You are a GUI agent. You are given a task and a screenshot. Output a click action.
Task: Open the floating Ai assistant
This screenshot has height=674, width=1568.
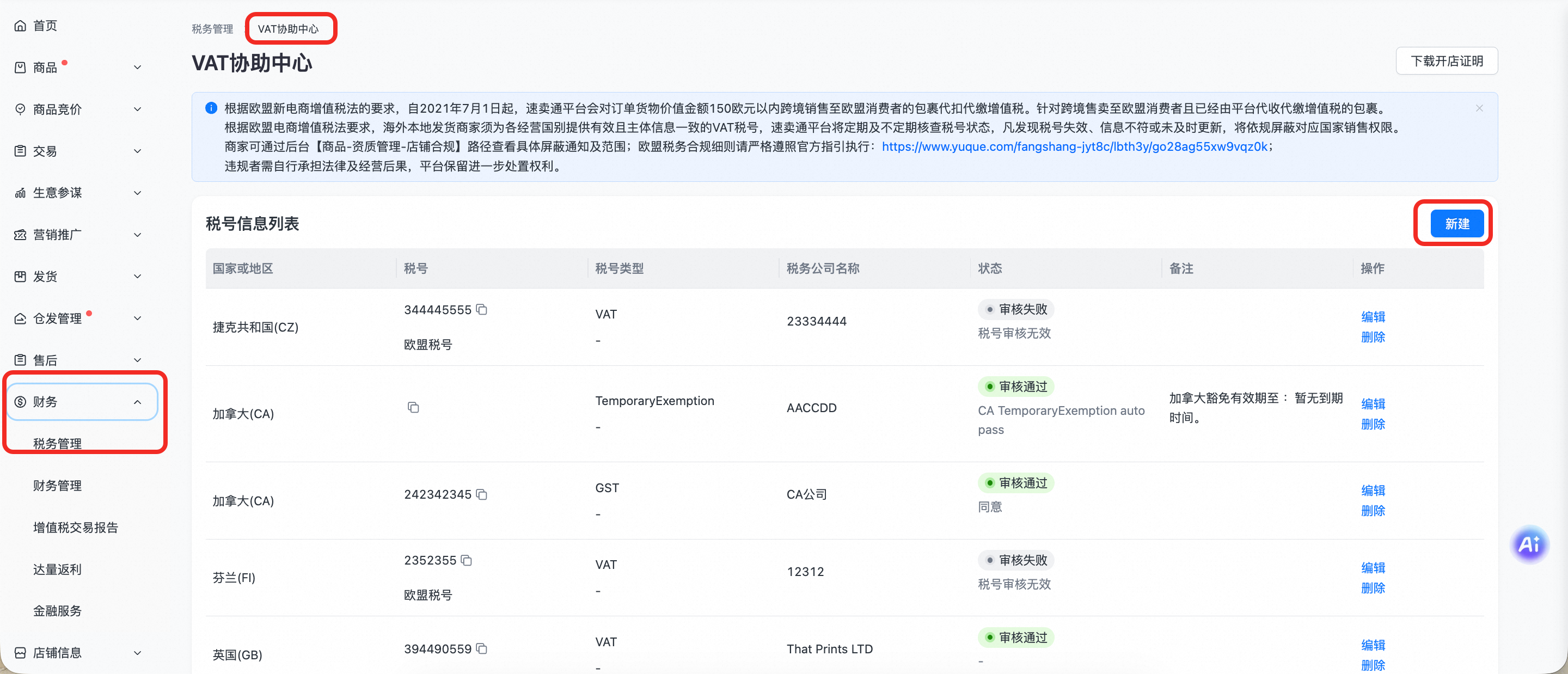click(x=1528, y=544)
